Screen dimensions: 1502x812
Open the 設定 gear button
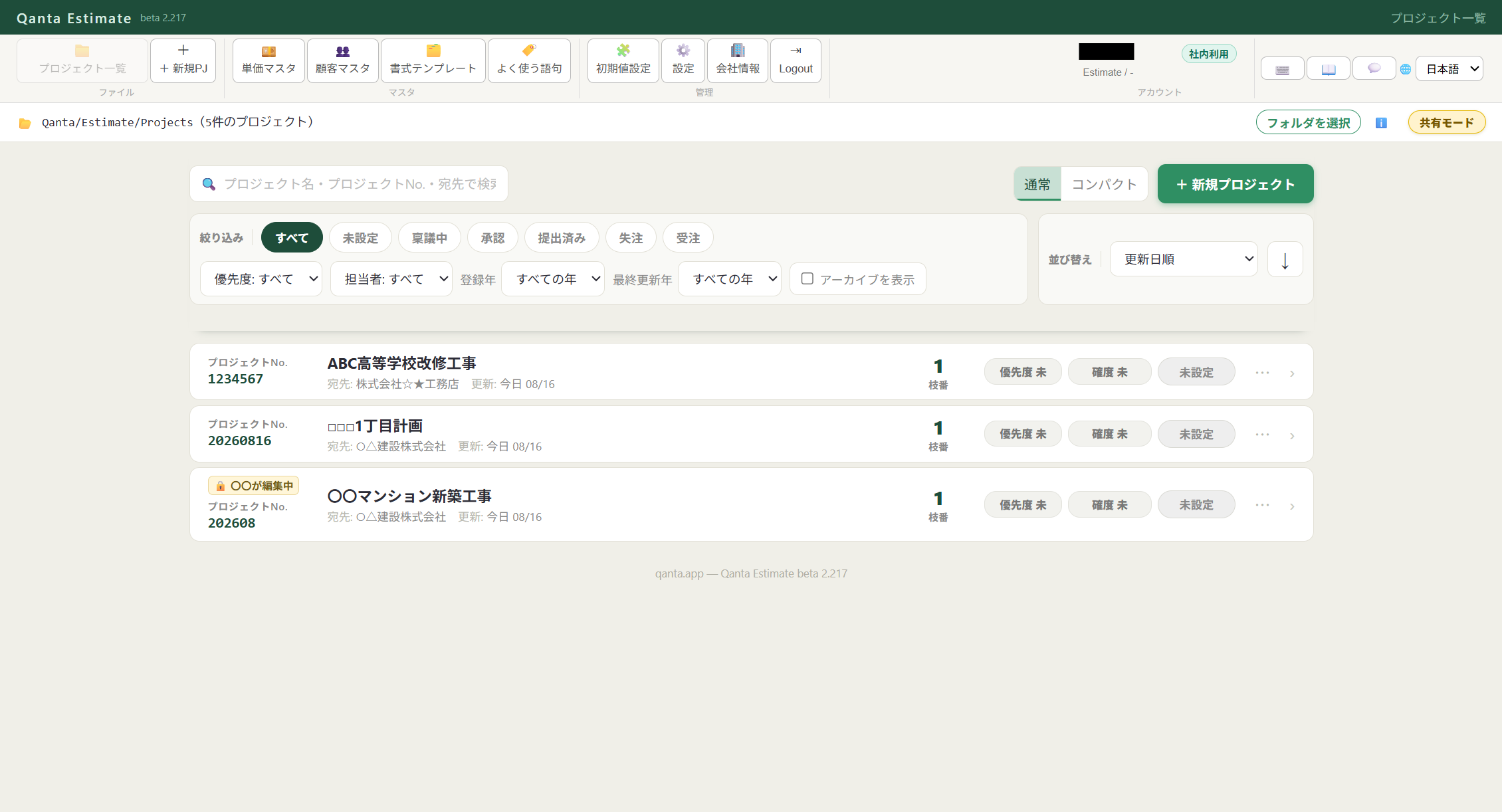(683, 60)
